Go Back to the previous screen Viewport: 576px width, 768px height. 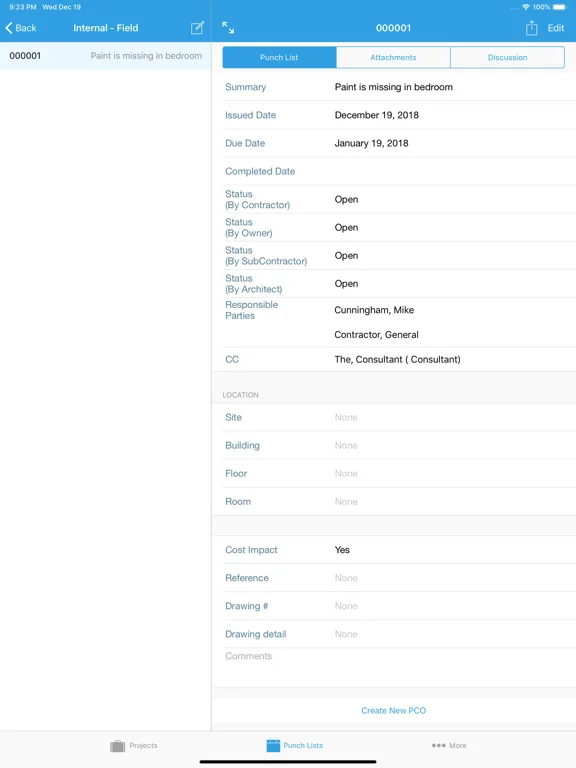pos(21,28)
